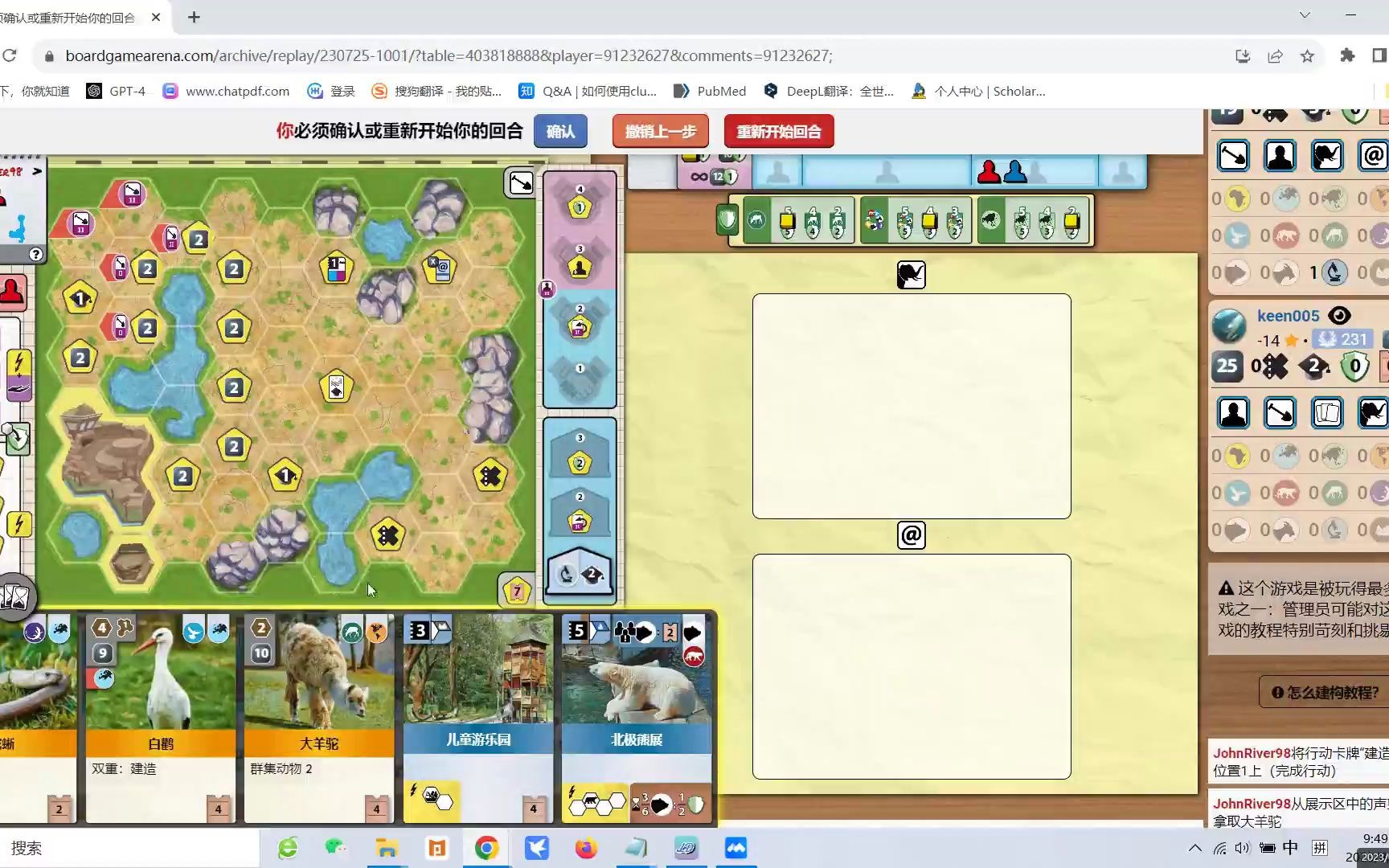Click the hand cards icon at bottom left

(x=15, y=596)
